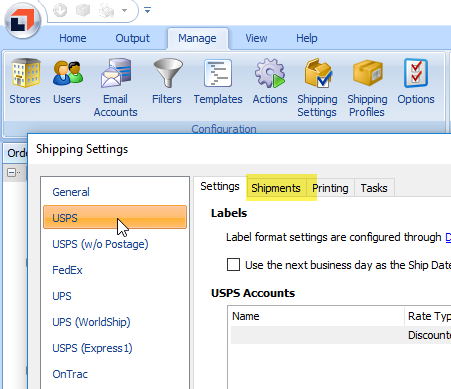Select OnTrac in the carrier list
451x389 pixels.
[115, 374]
